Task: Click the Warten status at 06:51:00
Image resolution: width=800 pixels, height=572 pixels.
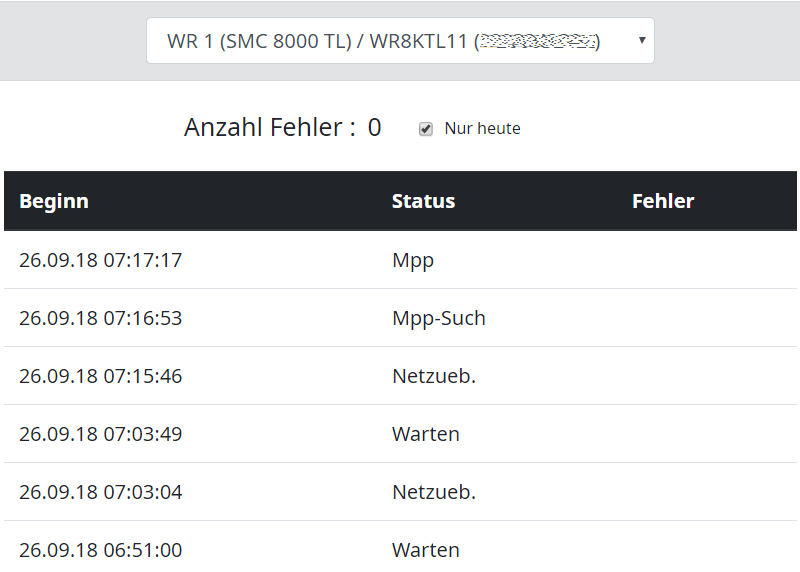Action: (x=425, y=550)
